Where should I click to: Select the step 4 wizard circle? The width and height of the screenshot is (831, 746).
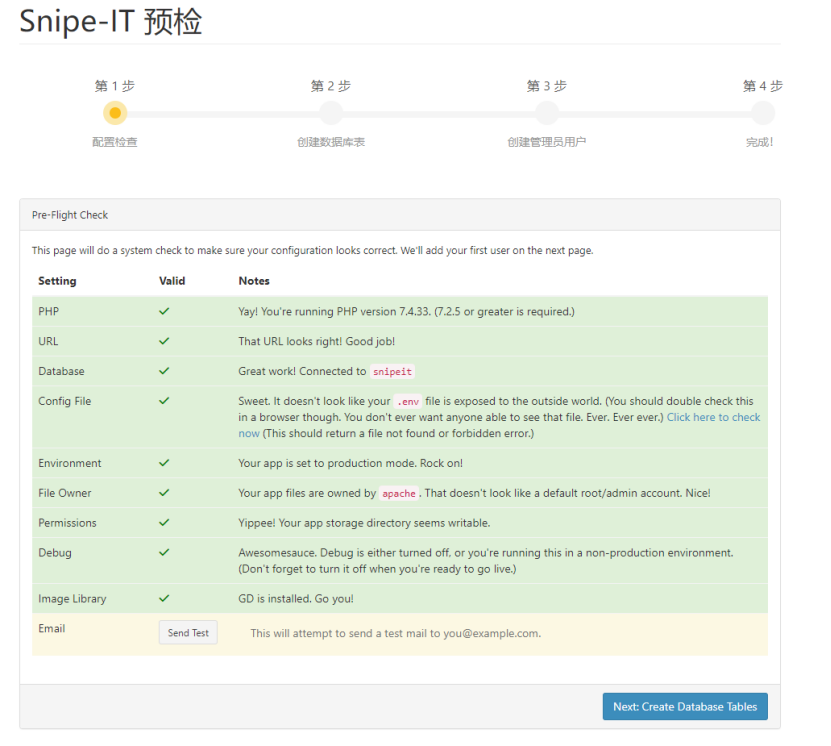pyautogui.click(x=763, y=113)
